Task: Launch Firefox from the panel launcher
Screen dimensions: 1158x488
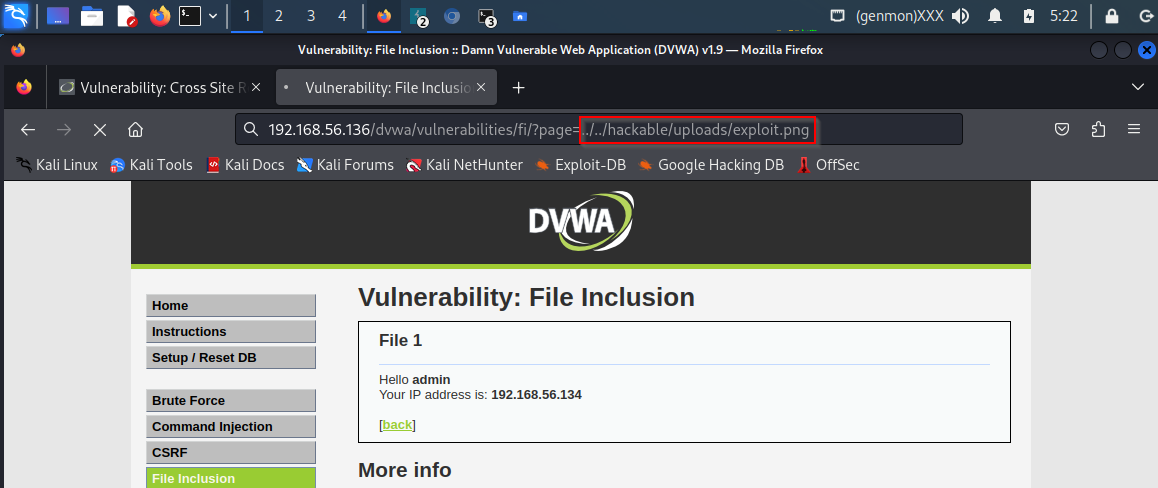Action: [x=160, y=16]
